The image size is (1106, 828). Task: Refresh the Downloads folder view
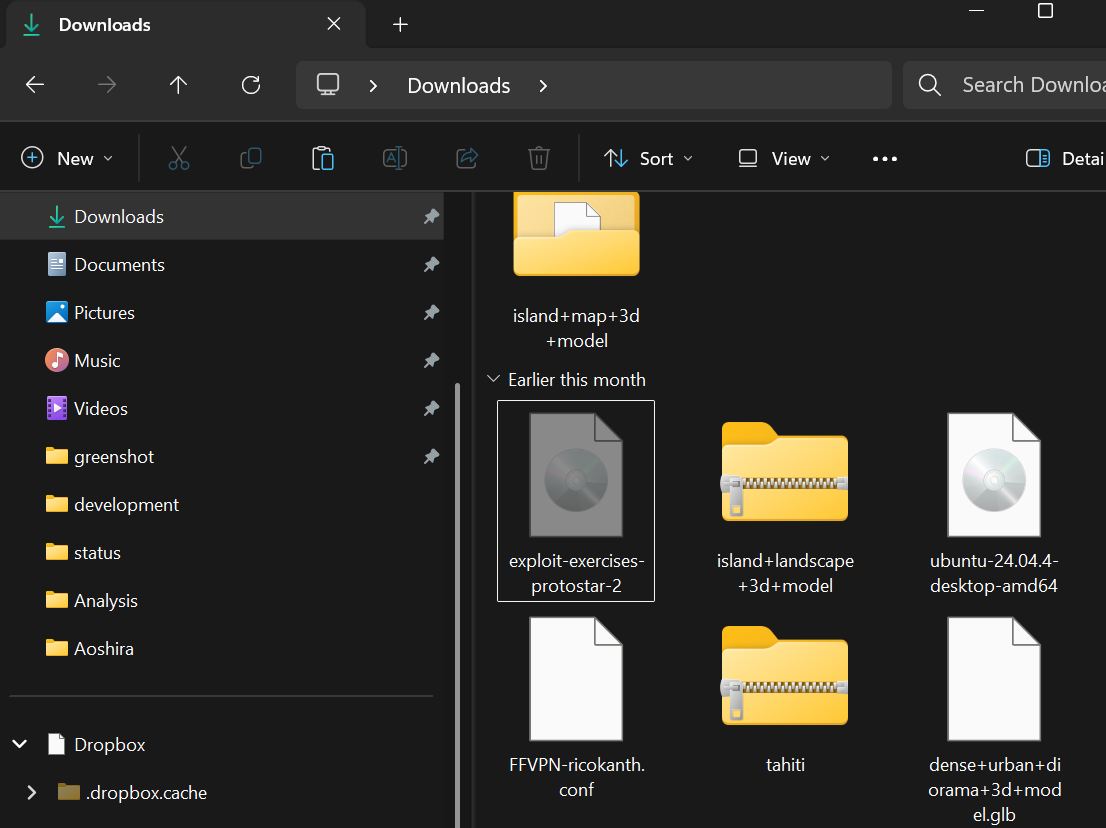tap(251, 85)
